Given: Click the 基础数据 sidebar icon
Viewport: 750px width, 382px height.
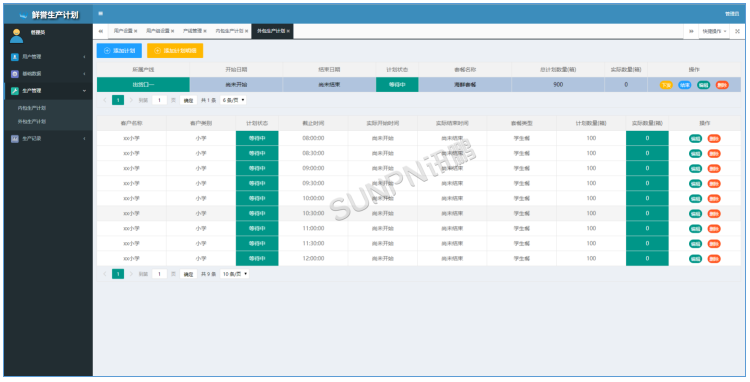Looking at the screenshot, I should pos(15,74).
